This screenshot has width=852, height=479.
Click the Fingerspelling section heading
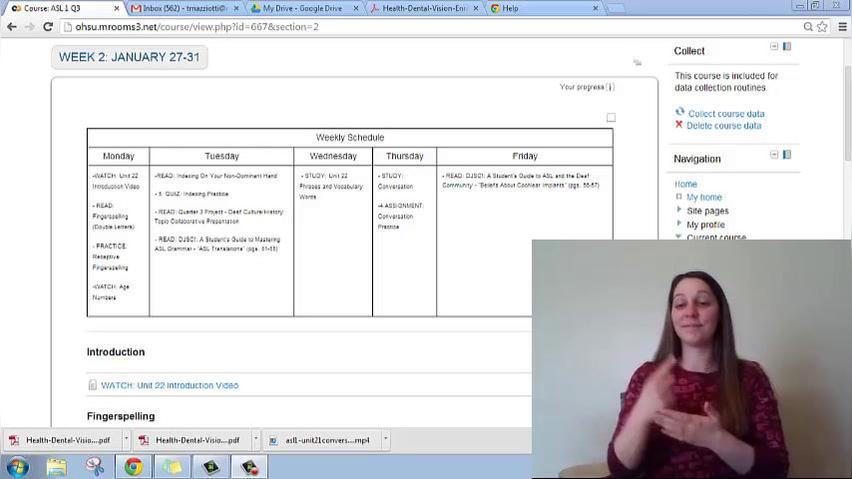tap(121, 416)
